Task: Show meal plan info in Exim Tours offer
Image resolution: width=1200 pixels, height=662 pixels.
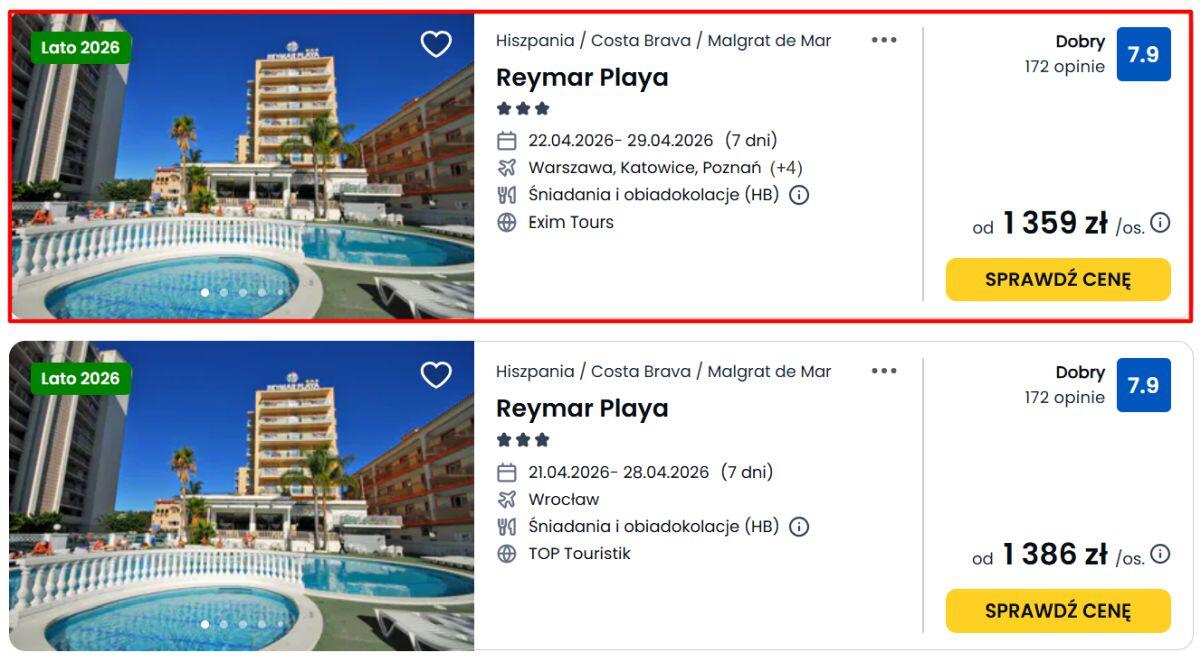Action: 799,195
